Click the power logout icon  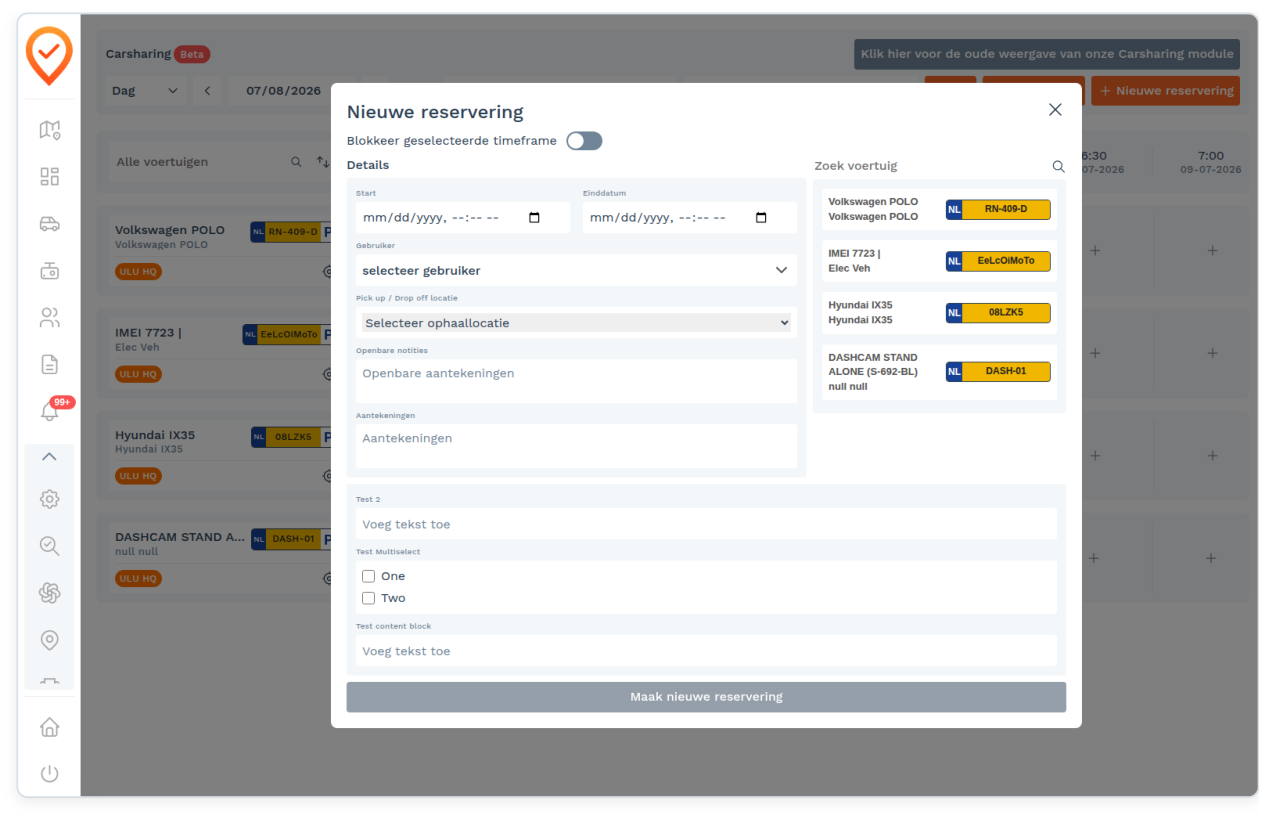coord(49,773)
